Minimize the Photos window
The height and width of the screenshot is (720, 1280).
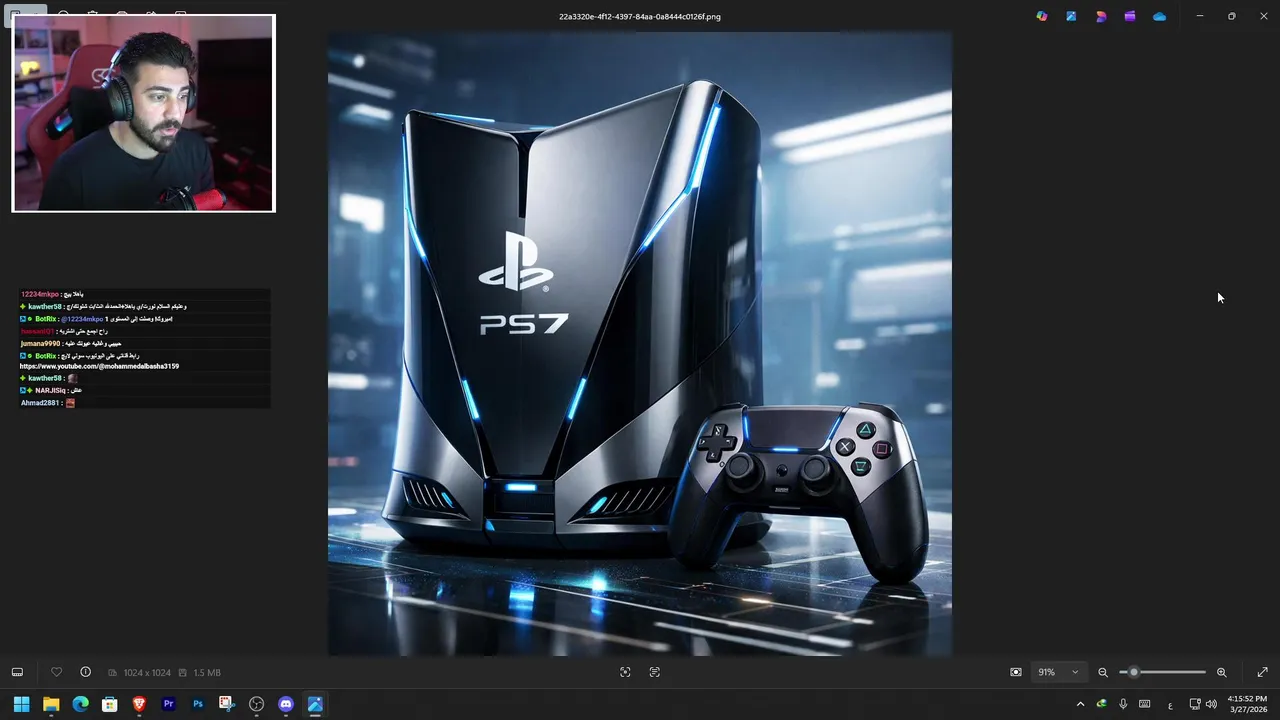[1200, 16]
